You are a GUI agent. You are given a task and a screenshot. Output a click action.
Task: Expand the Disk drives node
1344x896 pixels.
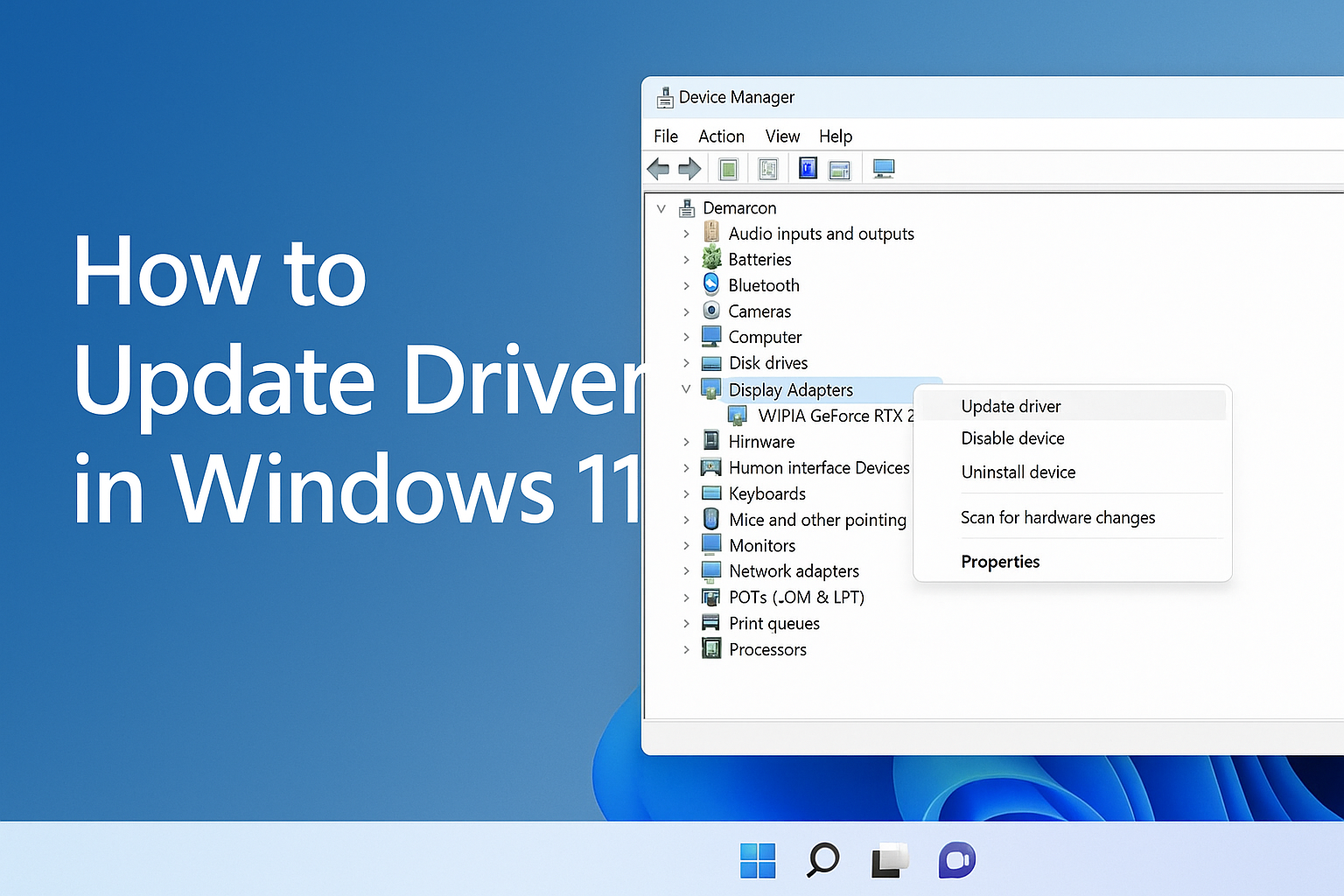686,363
